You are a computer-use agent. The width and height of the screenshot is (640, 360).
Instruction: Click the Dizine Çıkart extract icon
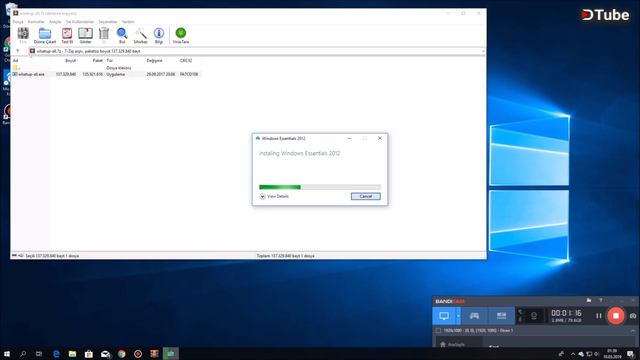45,36
